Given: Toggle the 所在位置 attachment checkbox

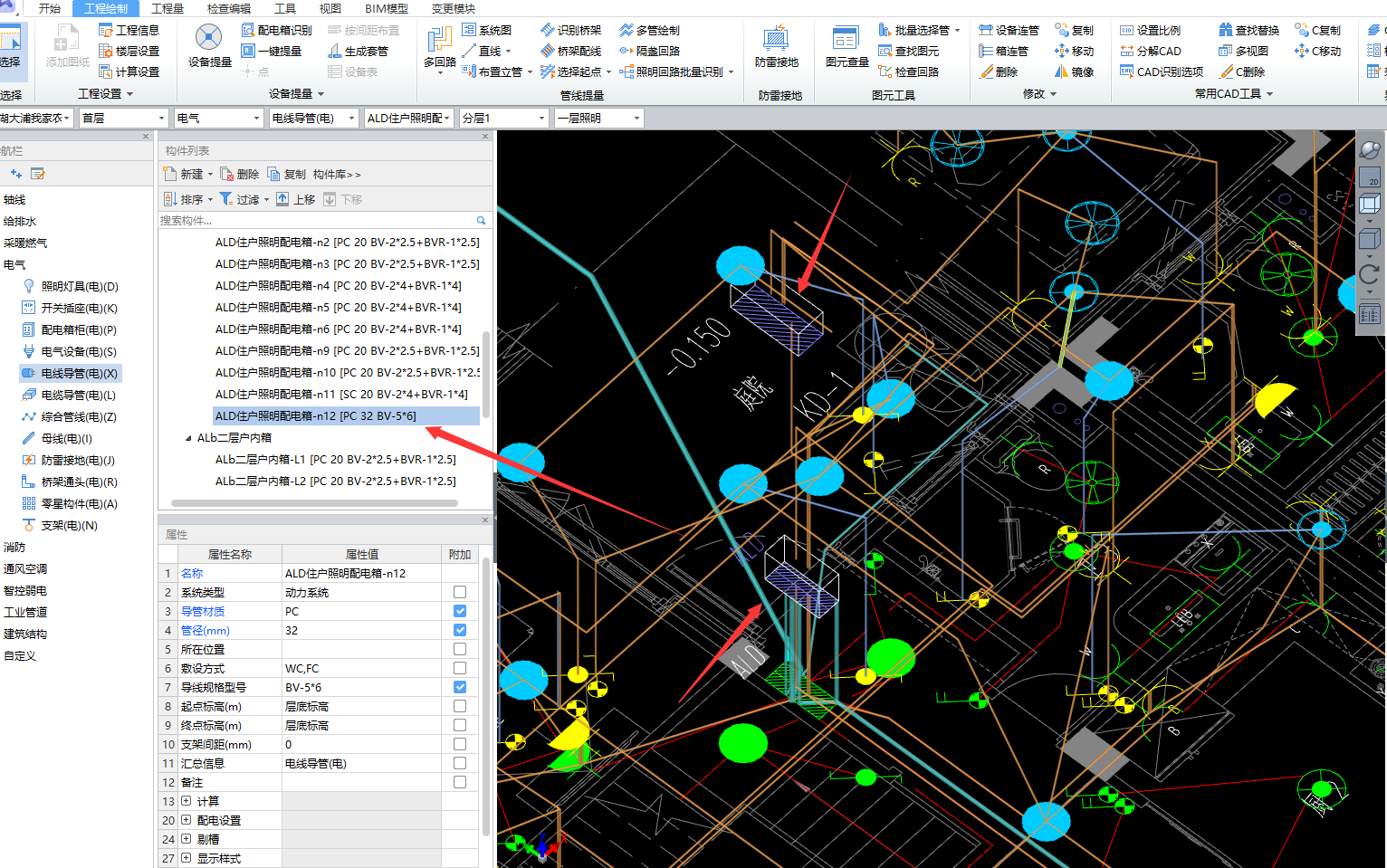Looking at the screenshot, I should (460, 649).
